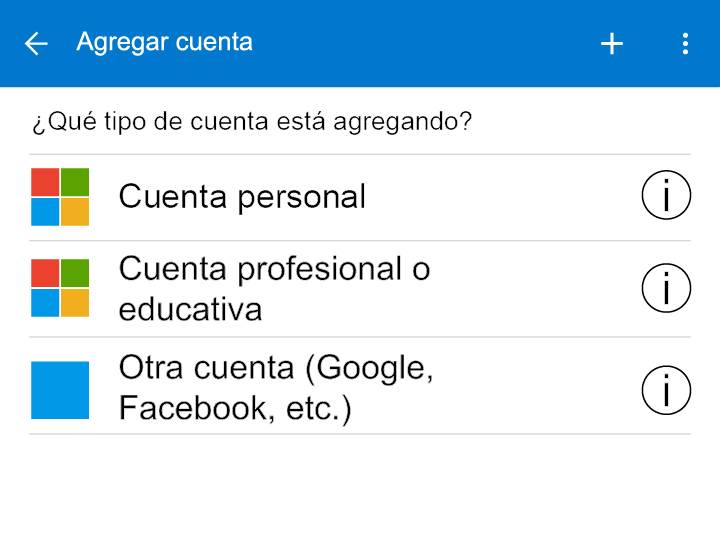Click yellow square of Cuenta profesional logo
This screenshot has width=720, height=534.
click(75, 303)
